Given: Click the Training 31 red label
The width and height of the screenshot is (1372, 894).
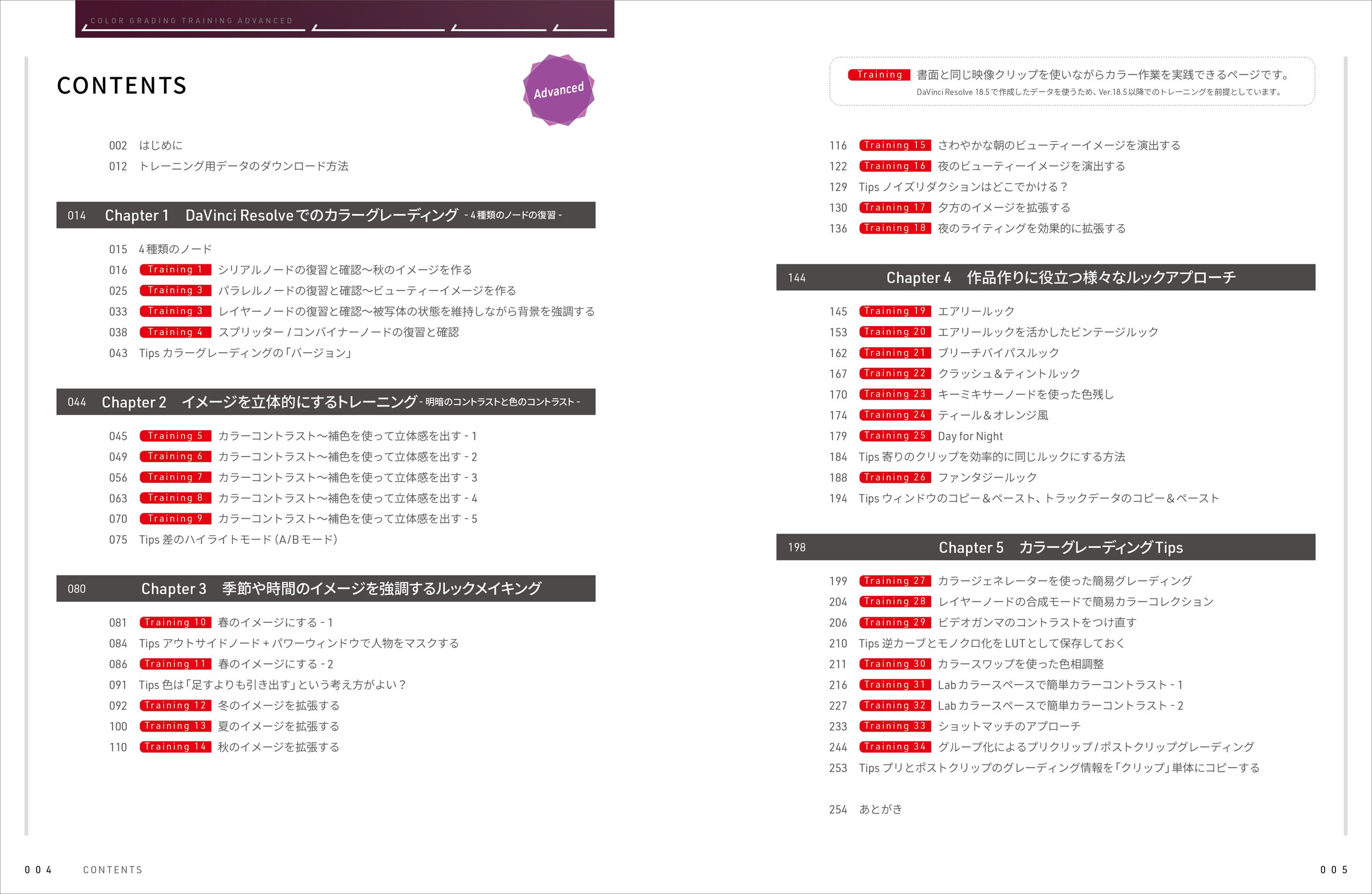Looking at the screenshot, I should (x=895, y=685).
